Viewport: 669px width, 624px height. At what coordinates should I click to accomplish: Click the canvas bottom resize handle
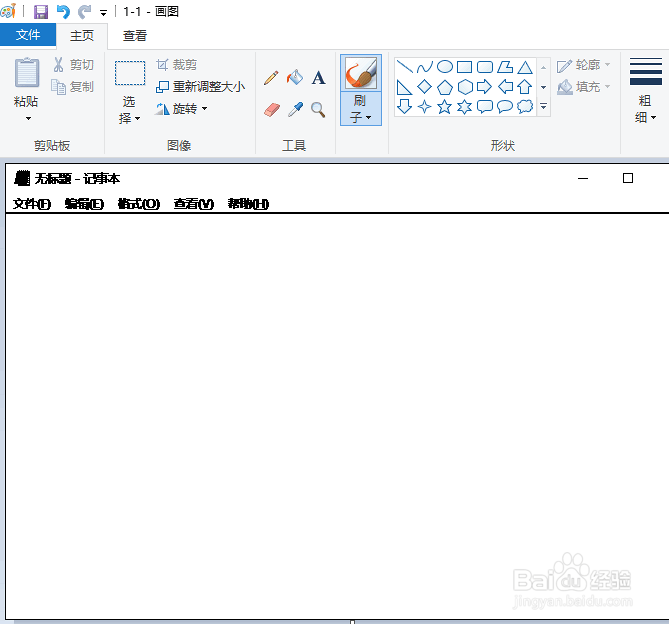(352, 622)
